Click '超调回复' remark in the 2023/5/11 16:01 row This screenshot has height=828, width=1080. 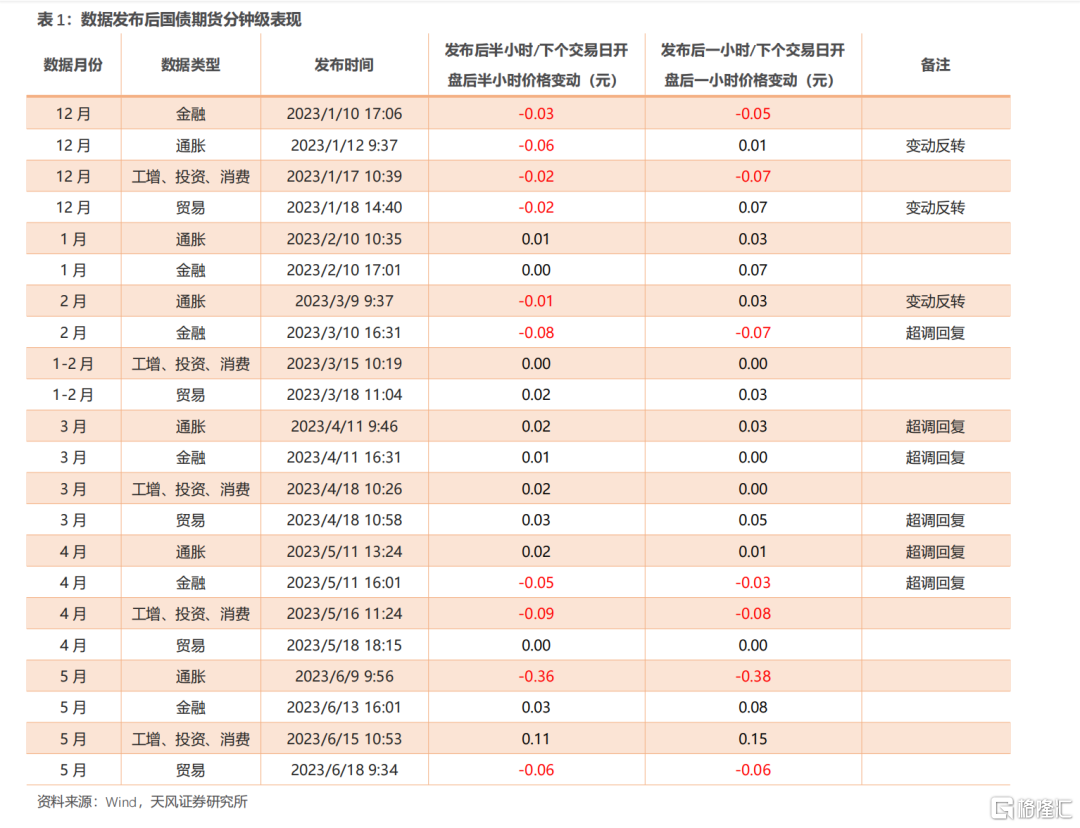coord(935,583)
